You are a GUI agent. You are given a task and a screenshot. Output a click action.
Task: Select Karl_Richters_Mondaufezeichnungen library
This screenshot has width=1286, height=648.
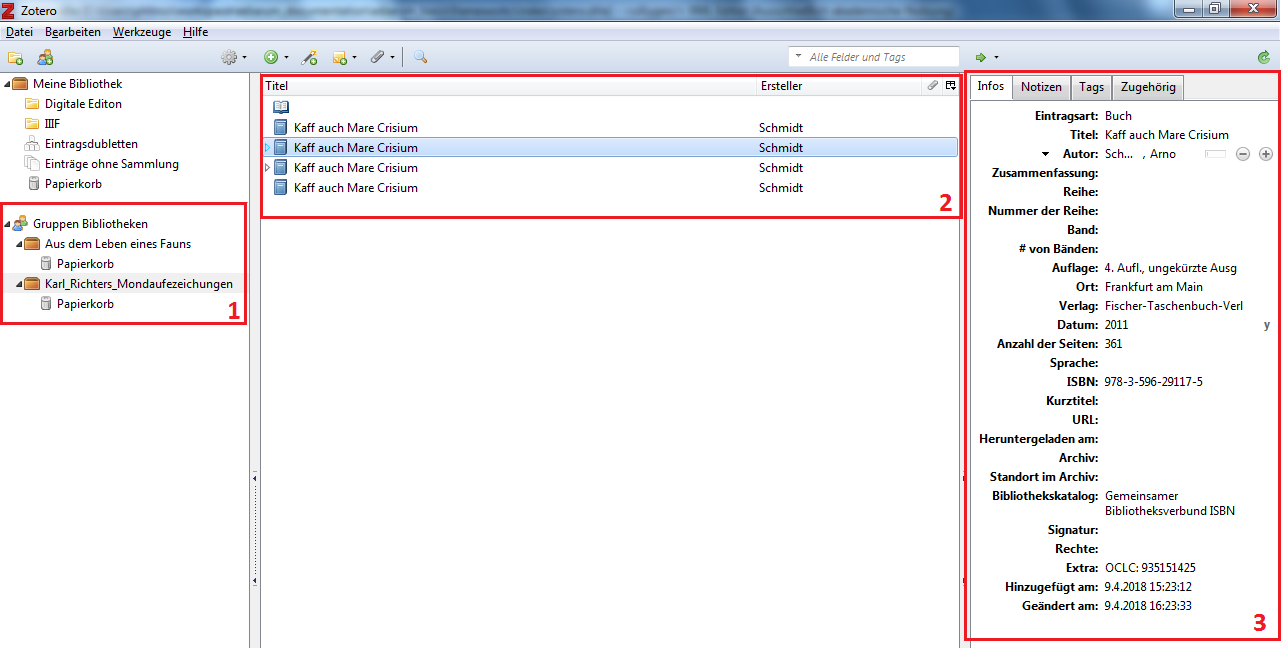click(x=139, y=284)
